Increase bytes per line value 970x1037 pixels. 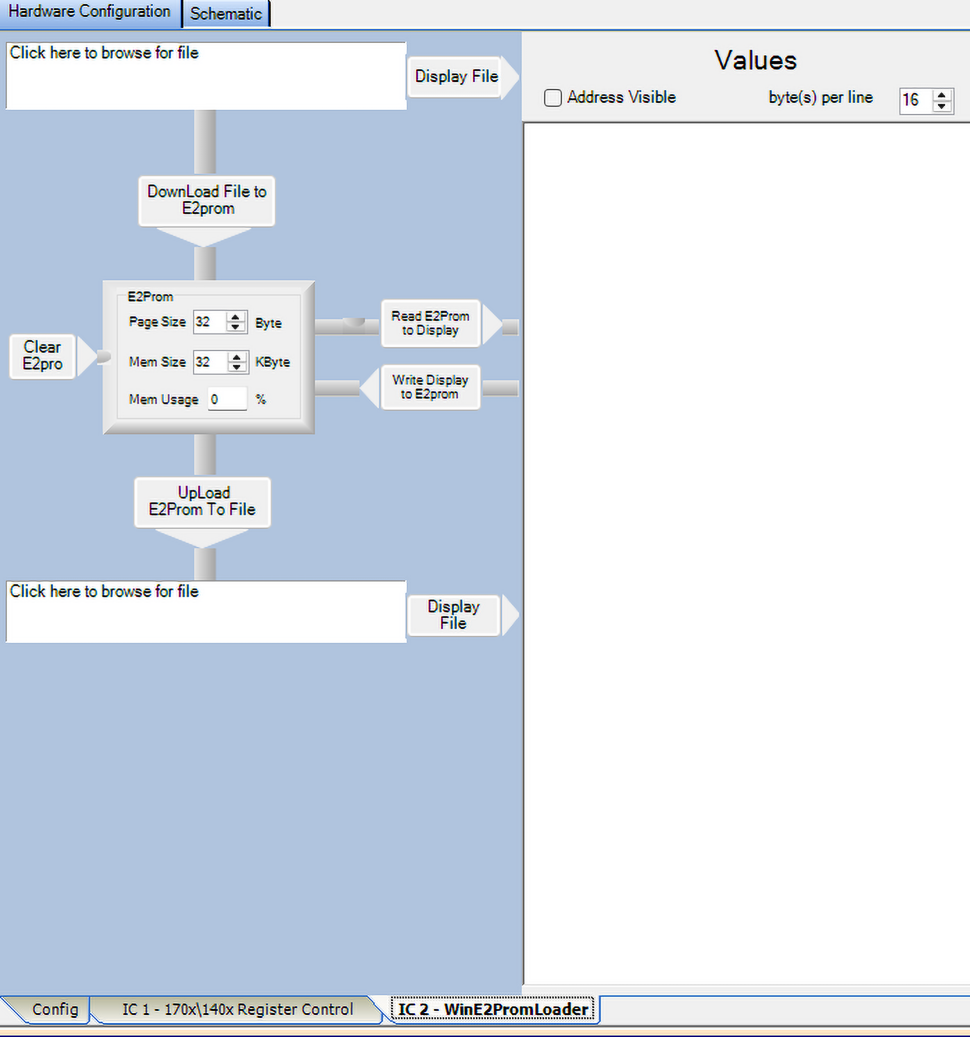tap(942, 95)
